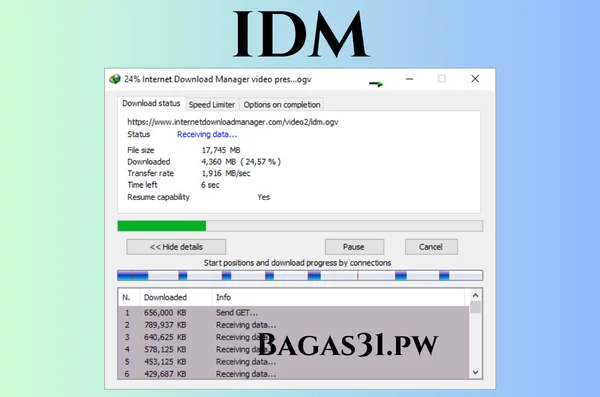The width and height of the screenshot is (600, 397).
Task: Open the Options on completion tab
Action: (282, 105)
